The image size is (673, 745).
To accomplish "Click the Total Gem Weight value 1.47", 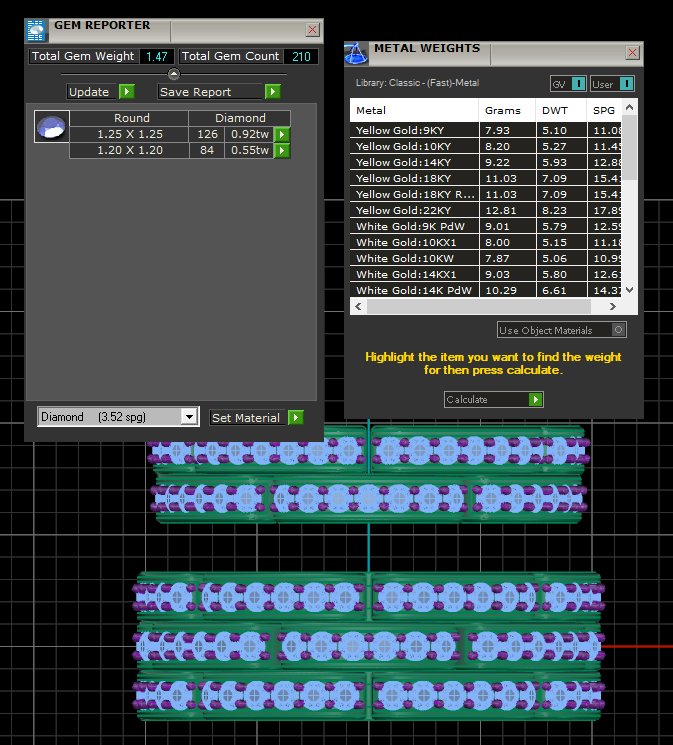I will (157, 57).
